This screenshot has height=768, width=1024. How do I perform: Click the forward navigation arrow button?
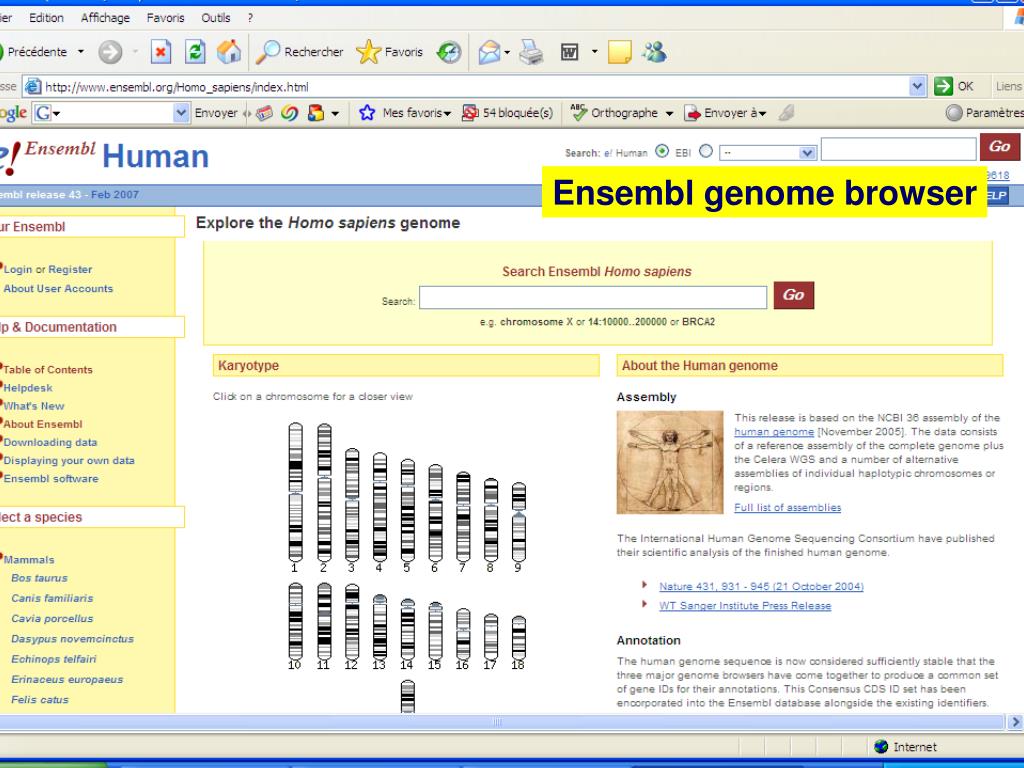pyautogui.click(x=110, y=52)
